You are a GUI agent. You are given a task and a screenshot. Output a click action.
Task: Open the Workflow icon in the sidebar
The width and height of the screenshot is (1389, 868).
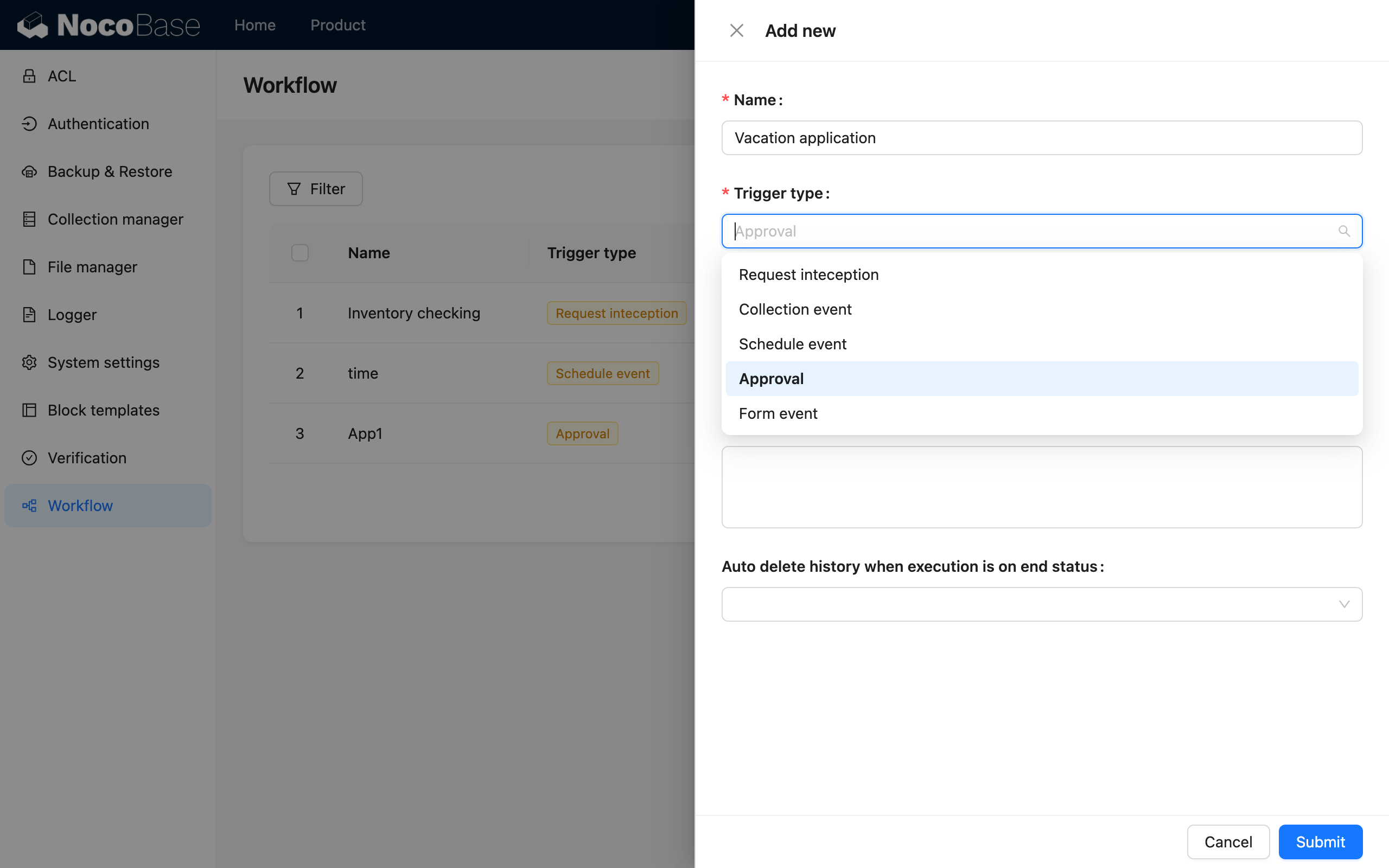29,505
